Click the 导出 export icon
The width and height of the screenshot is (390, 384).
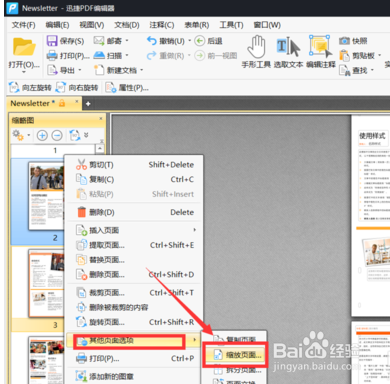[x=52, y=70]
